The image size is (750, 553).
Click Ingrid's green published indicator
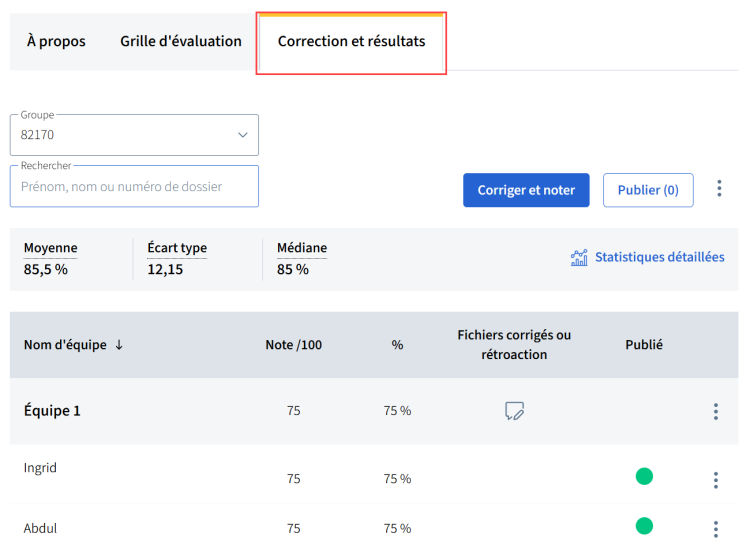tap(644, 476)
